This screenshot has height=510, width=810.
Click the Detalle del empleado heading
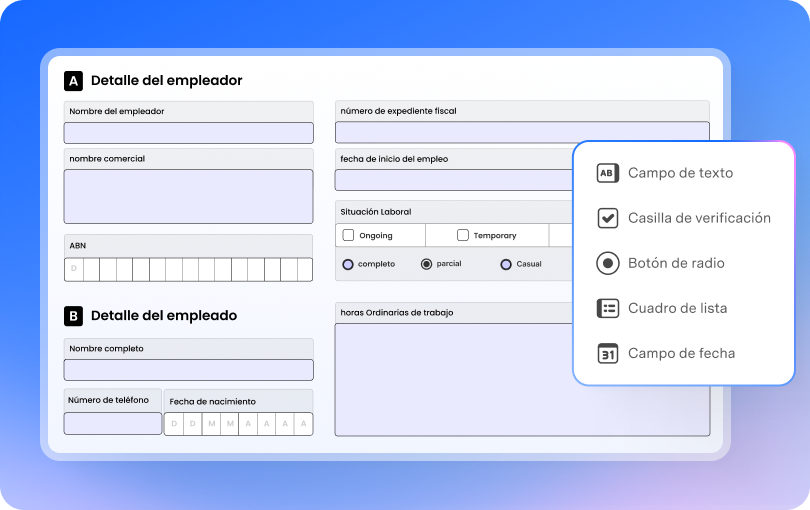(164, 316)
